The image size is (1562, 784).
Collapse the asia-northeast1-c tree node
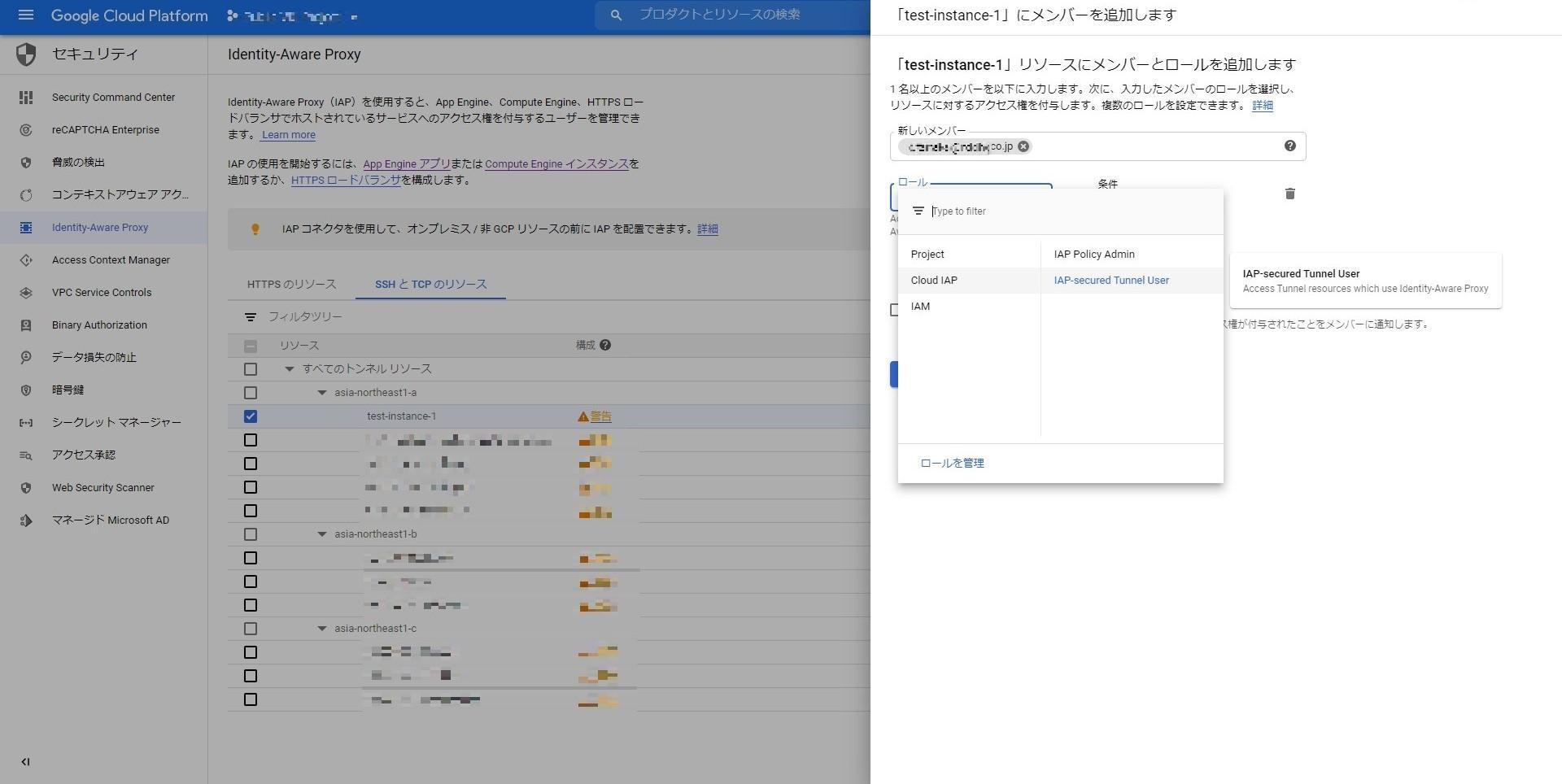pyautogui.click(x=321, y=629)
